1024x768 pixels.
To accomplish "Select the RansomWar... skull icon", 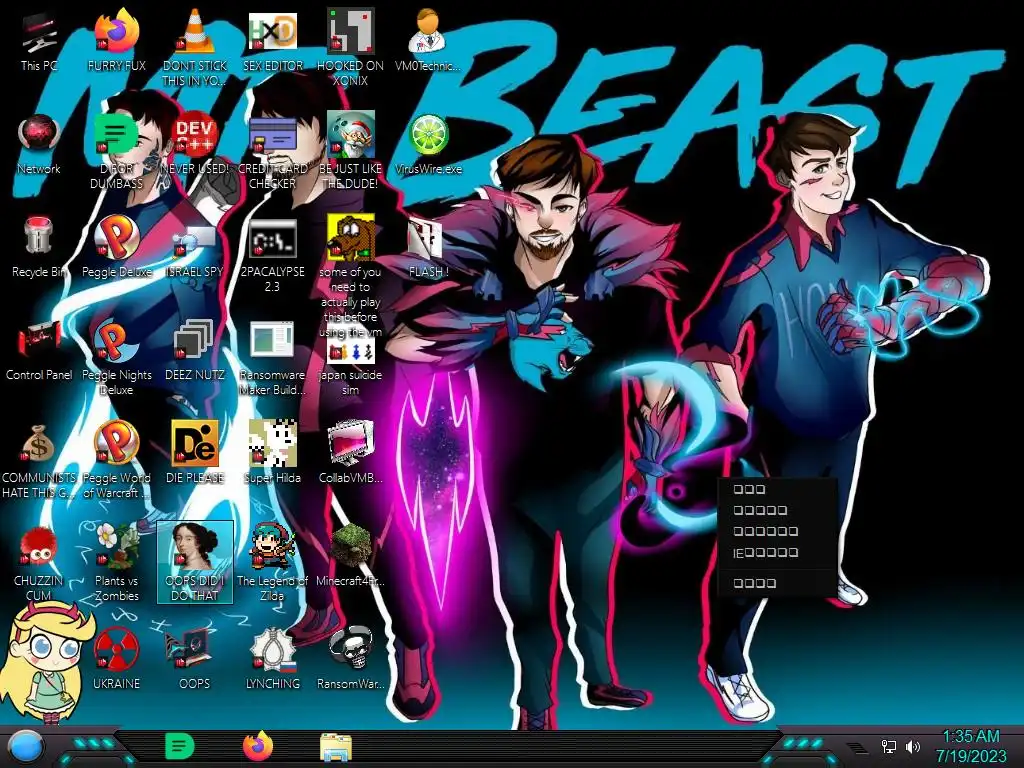I will [x=350, y=658].
